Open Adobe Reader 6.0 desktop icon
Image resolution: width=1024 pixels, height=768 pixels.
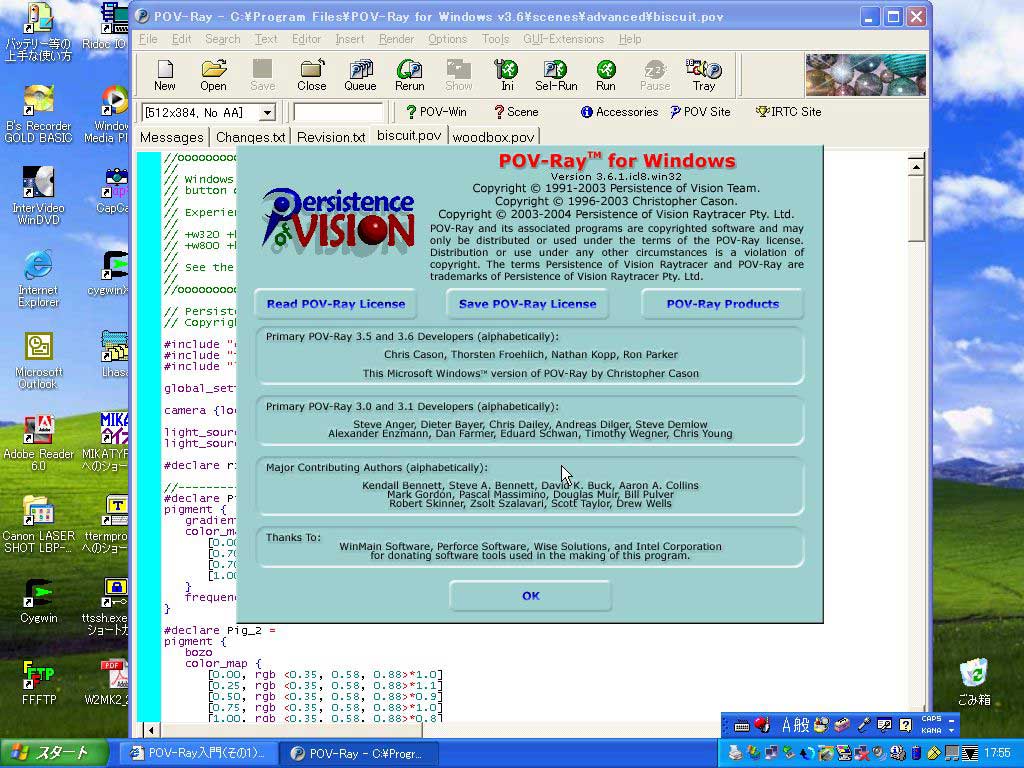pyautogui.click(x=38, y=443)
